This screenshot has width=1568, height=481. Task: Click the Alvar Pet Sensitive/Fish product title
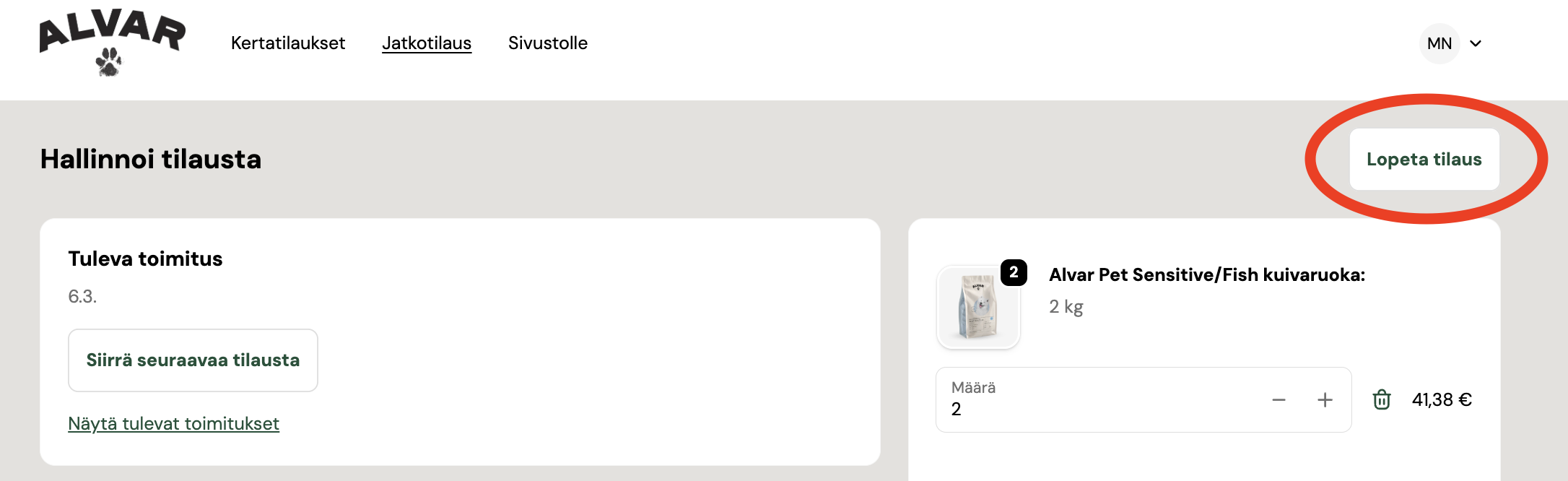coord(1206,274)
